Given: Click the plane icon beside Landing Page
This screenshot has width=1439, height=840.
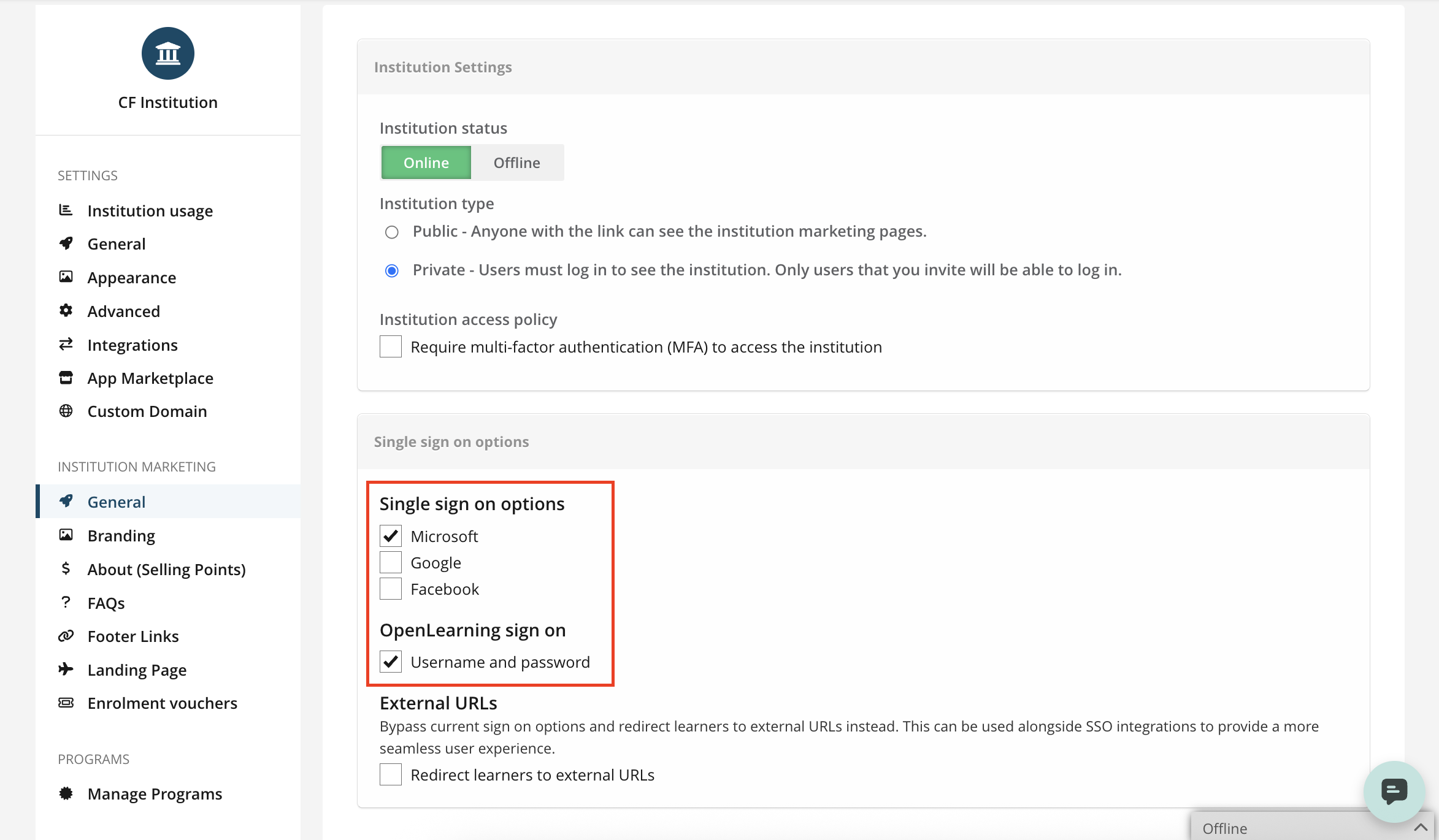Looking at the screenshot, I should click(x=66, y=669).
